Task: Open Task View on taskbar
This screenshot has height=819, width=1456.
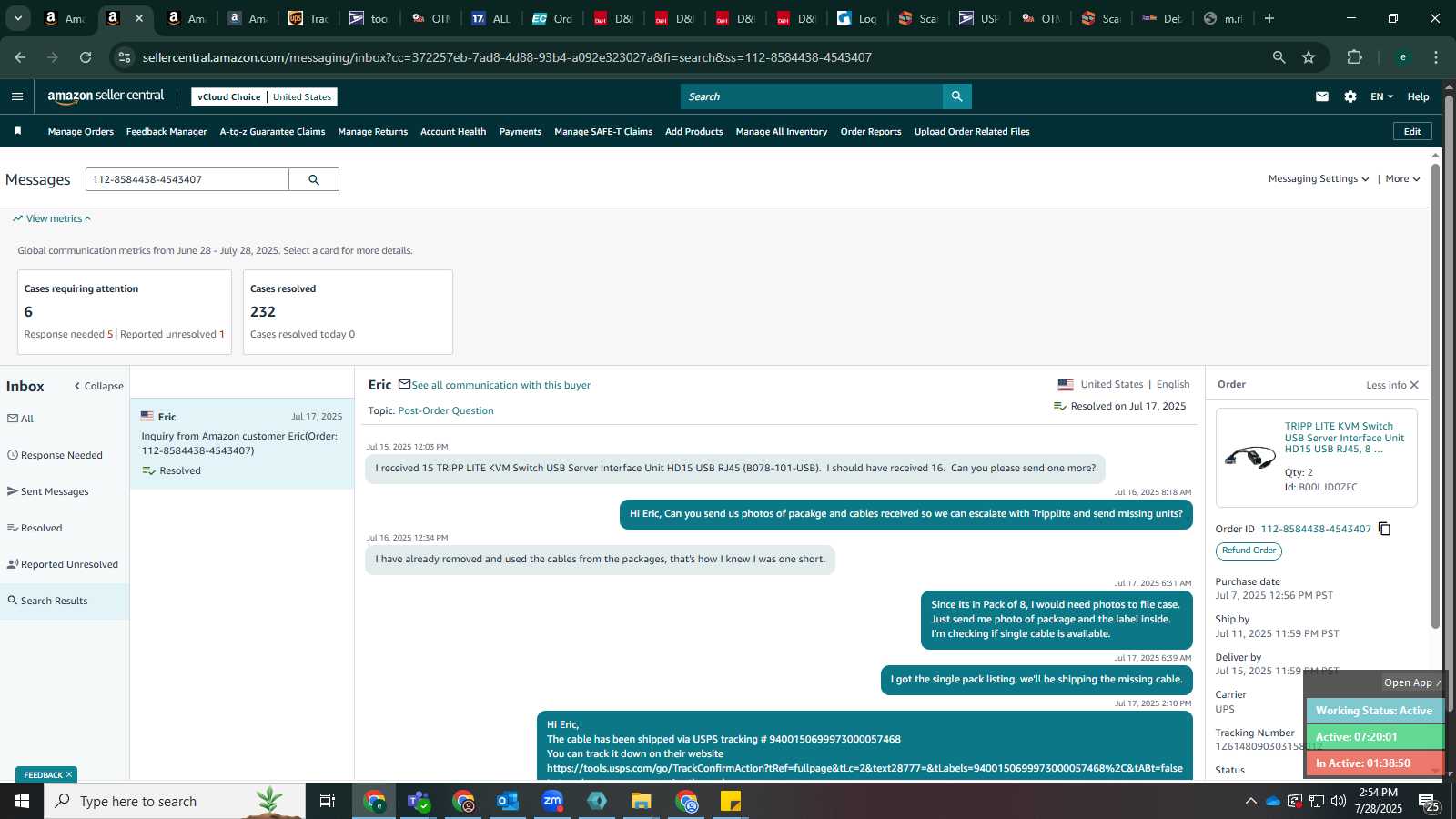Action: pyautogui.click(x=328, y=801)
